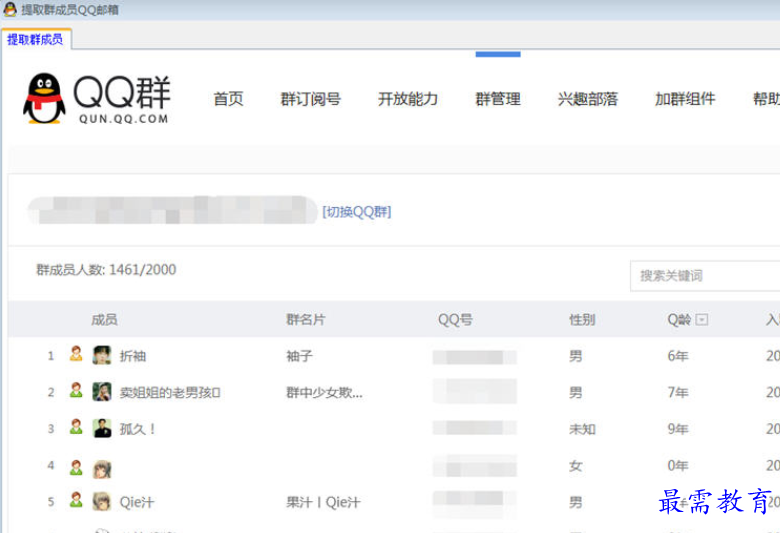Open 加群组件 navigation item
Image resolution: width=780 pixels, height=533 pixels.
[685, 99]
